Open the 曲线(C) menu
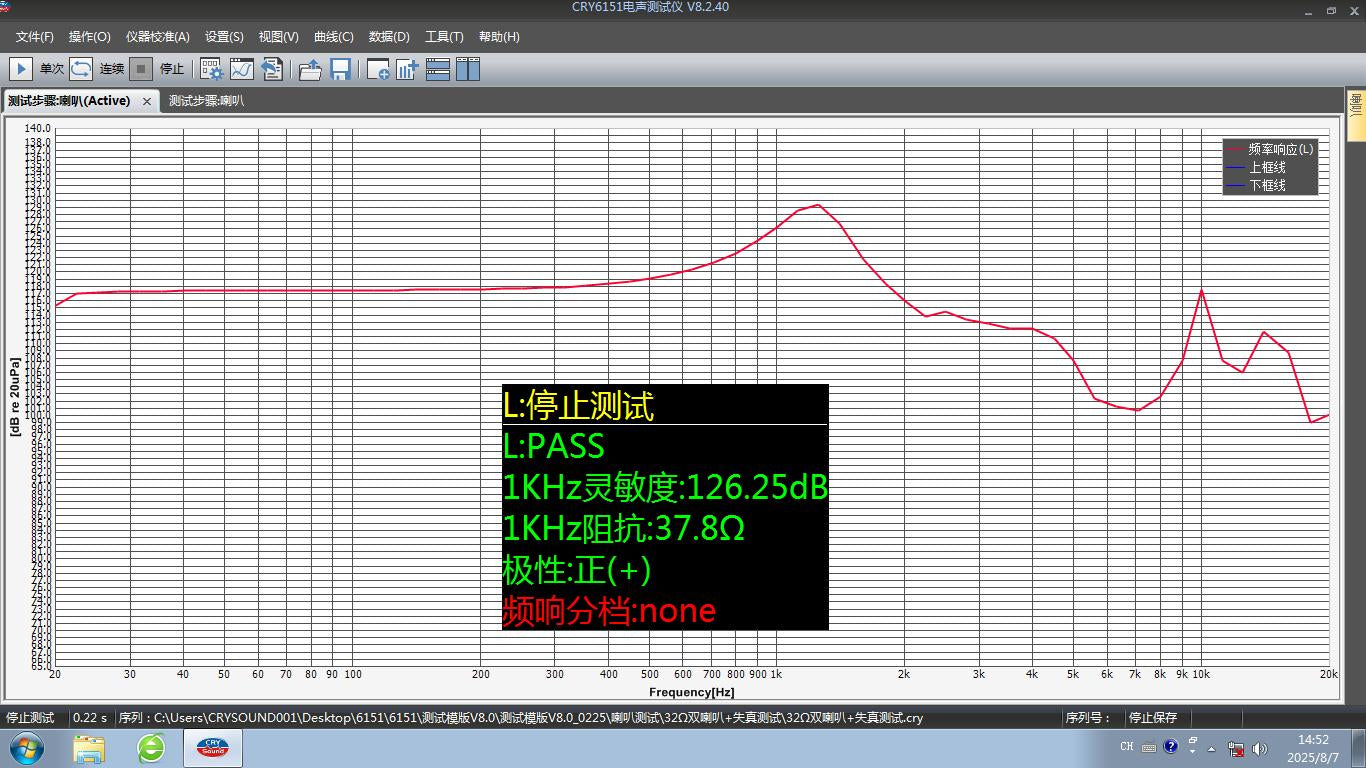Image resolution: width=1366 pixels, height=768 pixels. [333, 37]
